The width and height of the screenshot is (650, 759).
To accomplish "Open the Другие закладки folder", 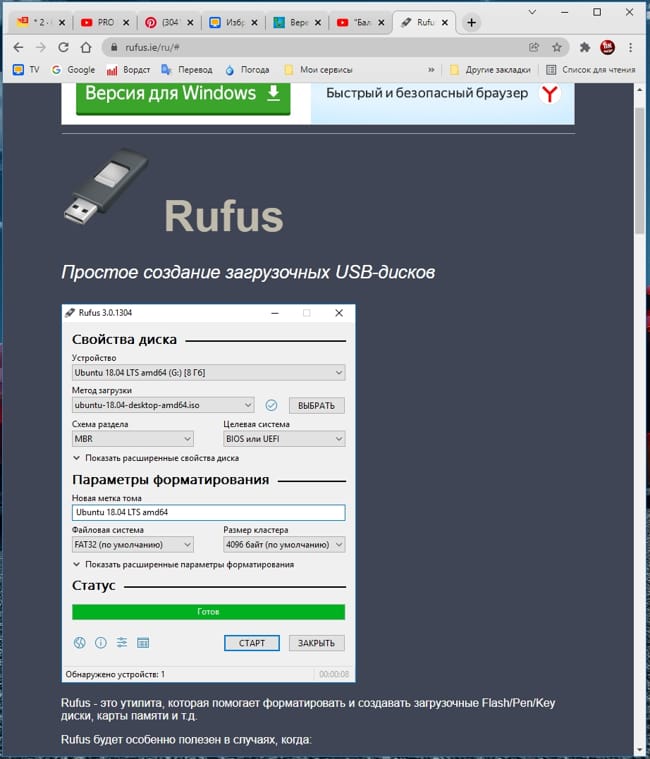I will click(490, 70).
